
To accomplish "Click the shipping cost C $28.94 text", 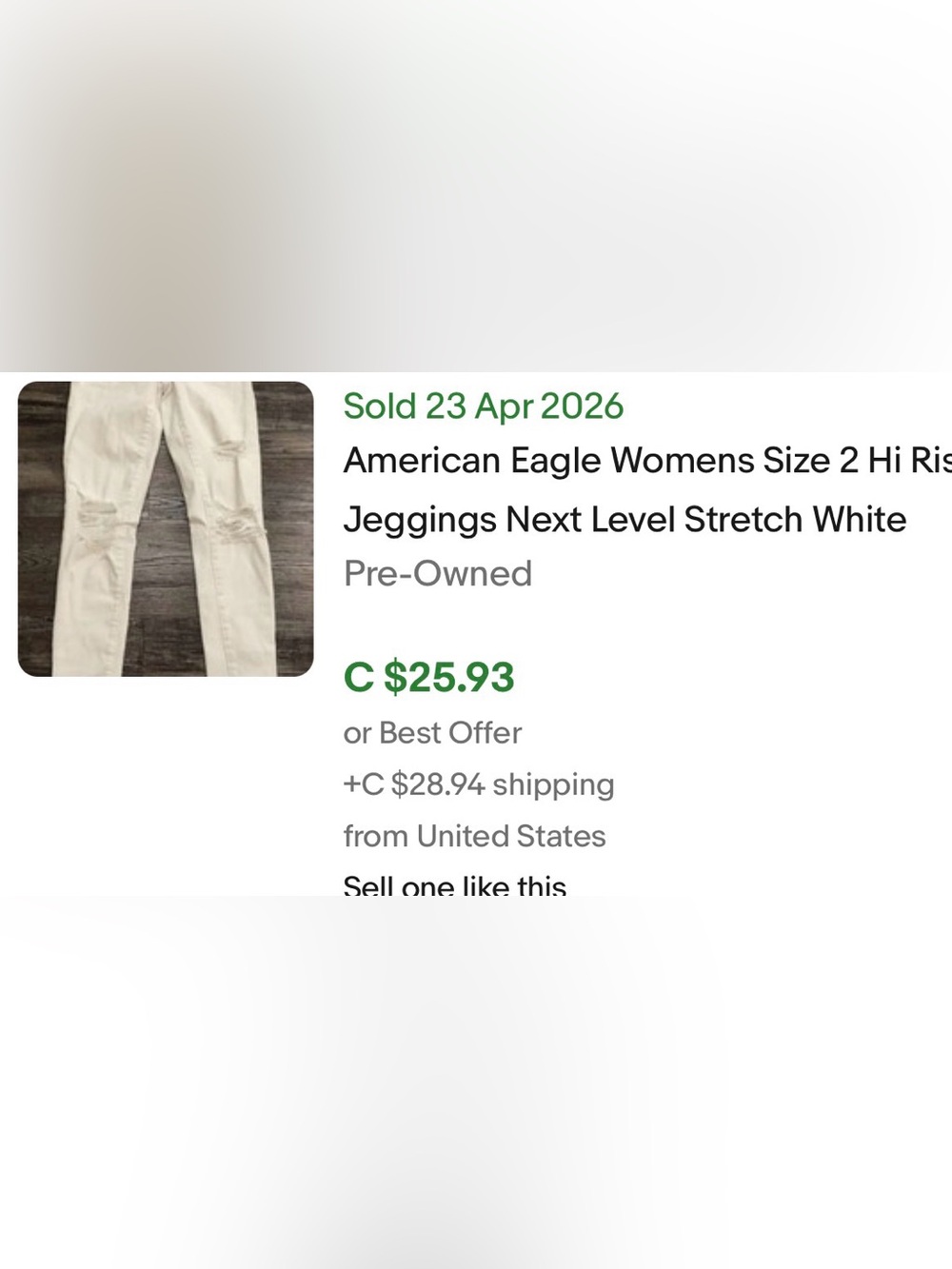I will pyautogui.click(x=478, y=783).
